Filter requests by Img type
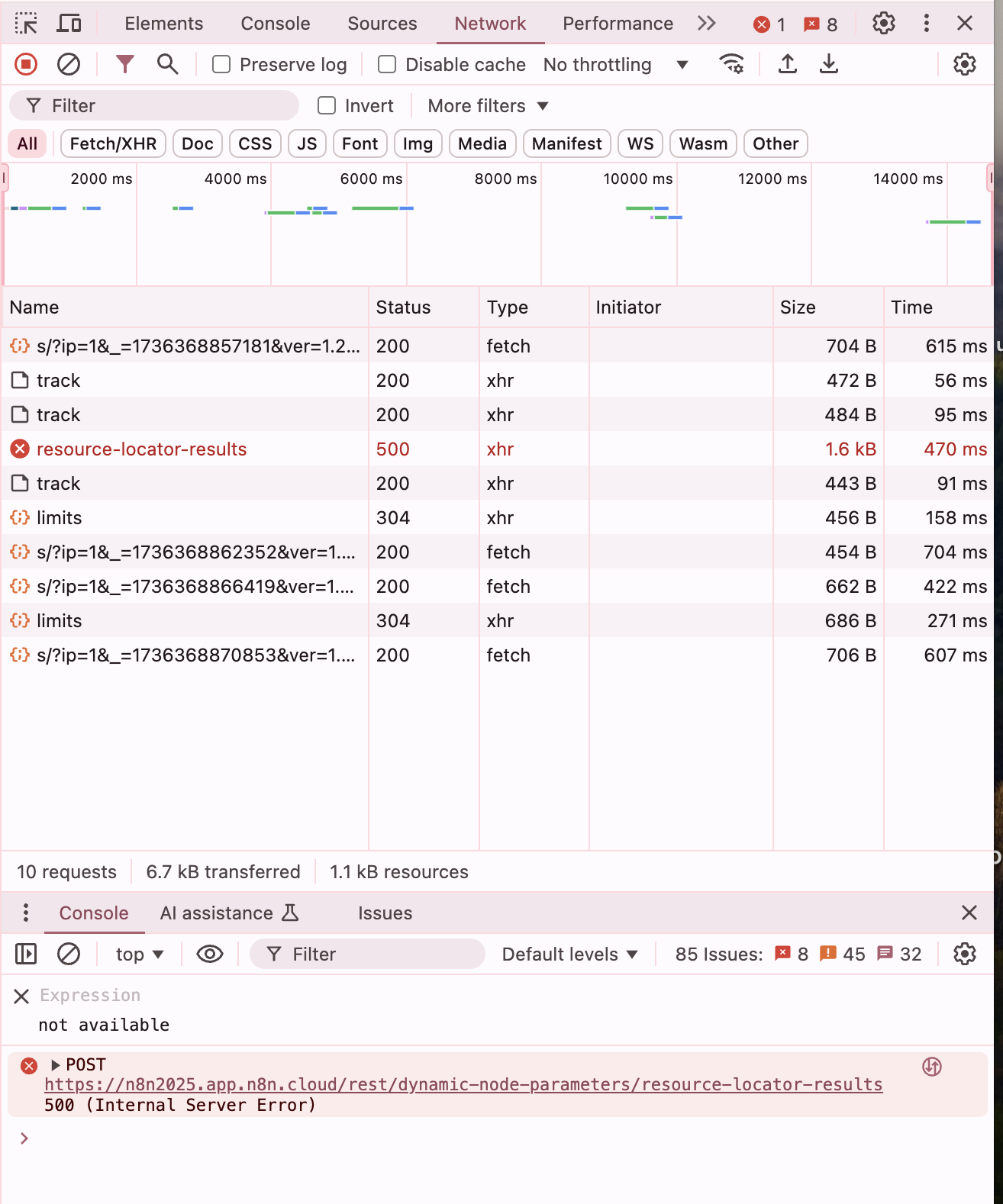The height and width of the screenshot is (1204, 1003). (418, 143)
